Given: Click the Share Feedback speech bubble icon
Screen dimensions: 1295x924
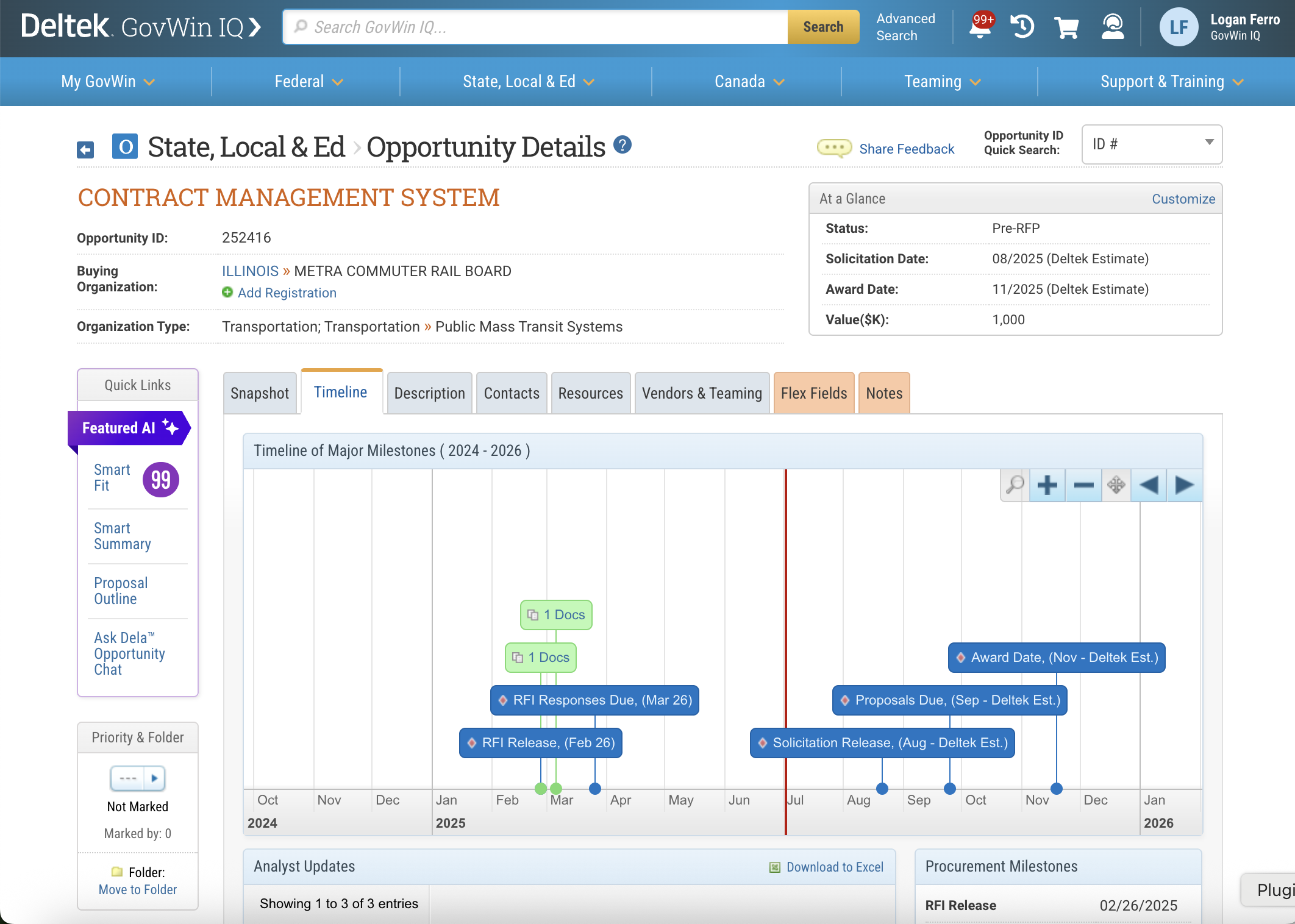Looking at the screenshot, I should tap(834, 148).
